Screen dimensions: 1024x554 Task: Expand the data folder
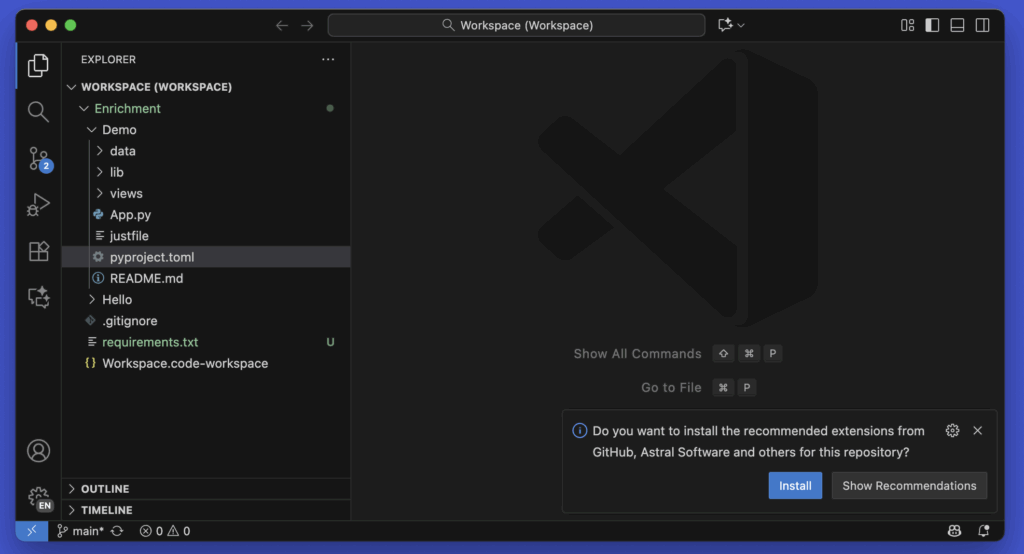(x=122, y=151)
